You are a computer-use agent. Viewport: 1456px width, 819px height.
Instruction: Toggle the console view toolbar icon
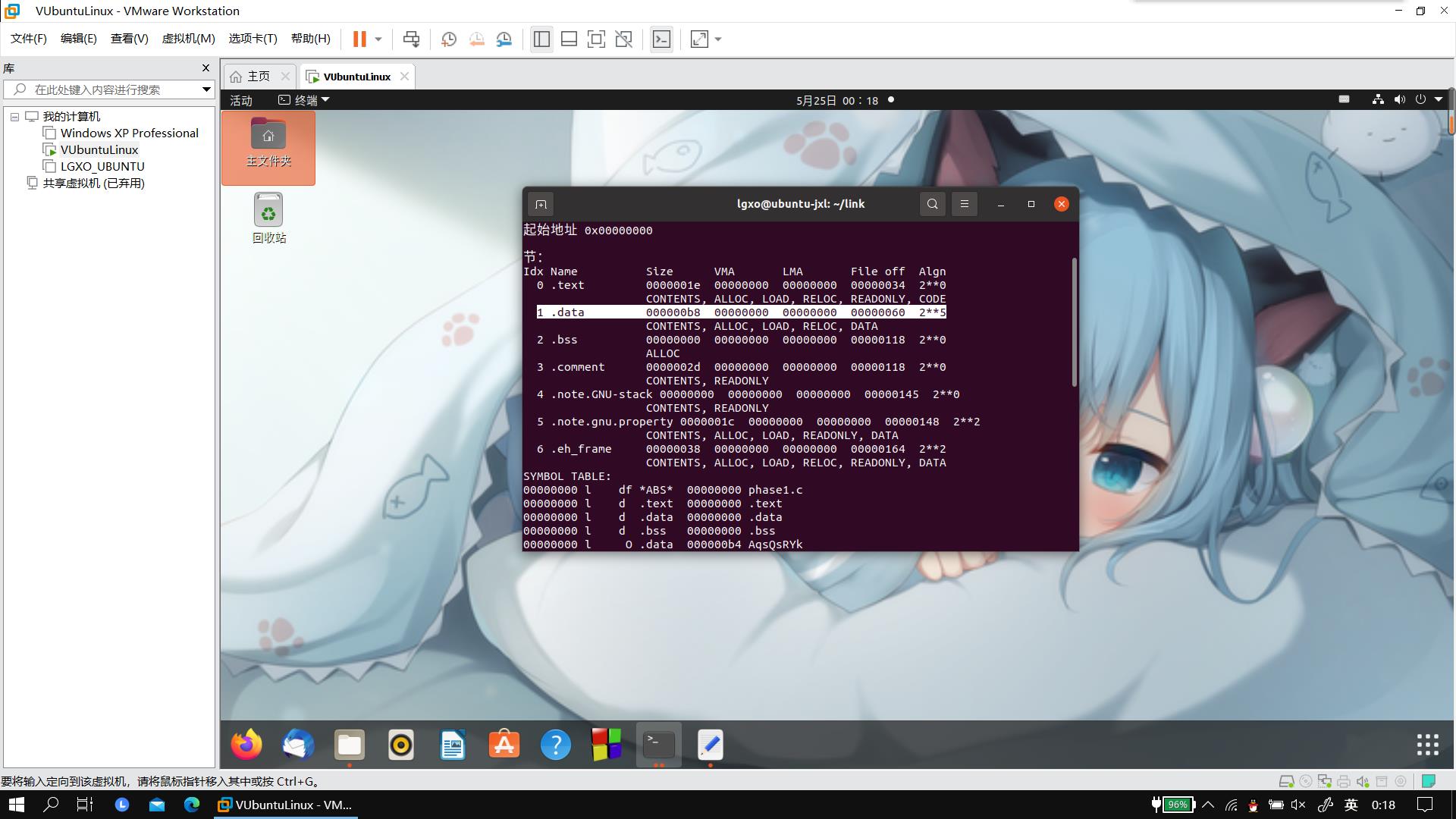coord(661,39)
